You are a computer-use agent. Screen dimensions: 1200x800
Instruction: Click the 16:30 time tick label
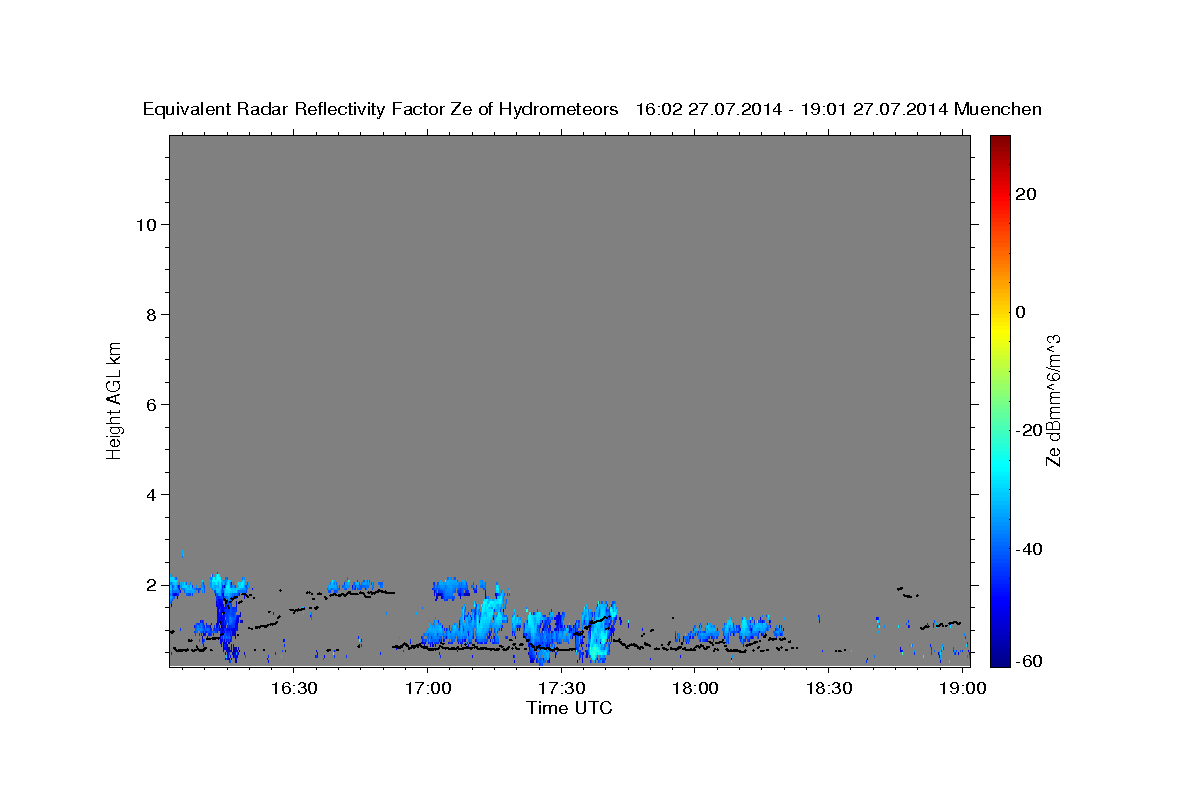295,688
